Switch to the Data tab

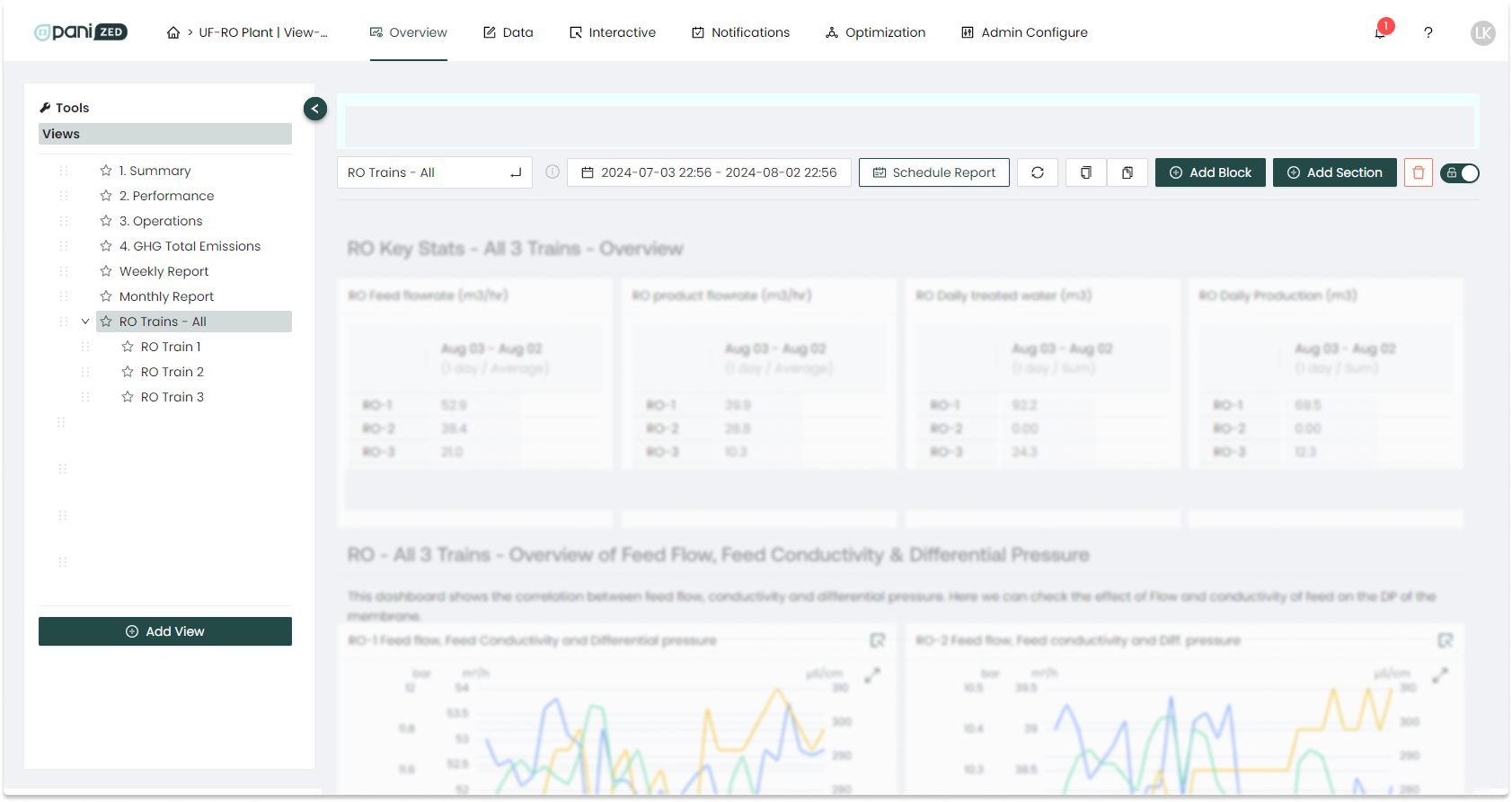click(508, 32)
